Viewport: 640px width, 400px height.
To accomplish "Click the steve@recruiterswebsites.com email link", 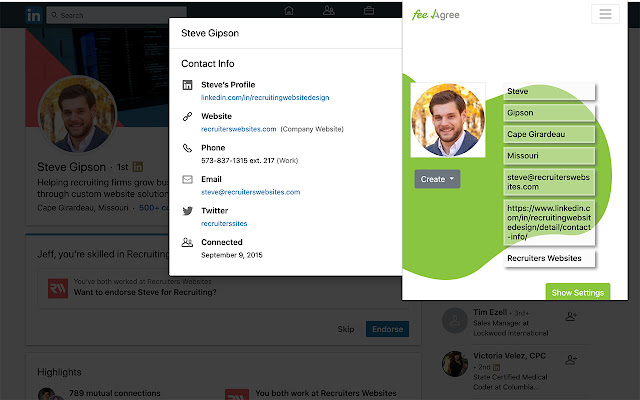I will (x=251, y=192).
